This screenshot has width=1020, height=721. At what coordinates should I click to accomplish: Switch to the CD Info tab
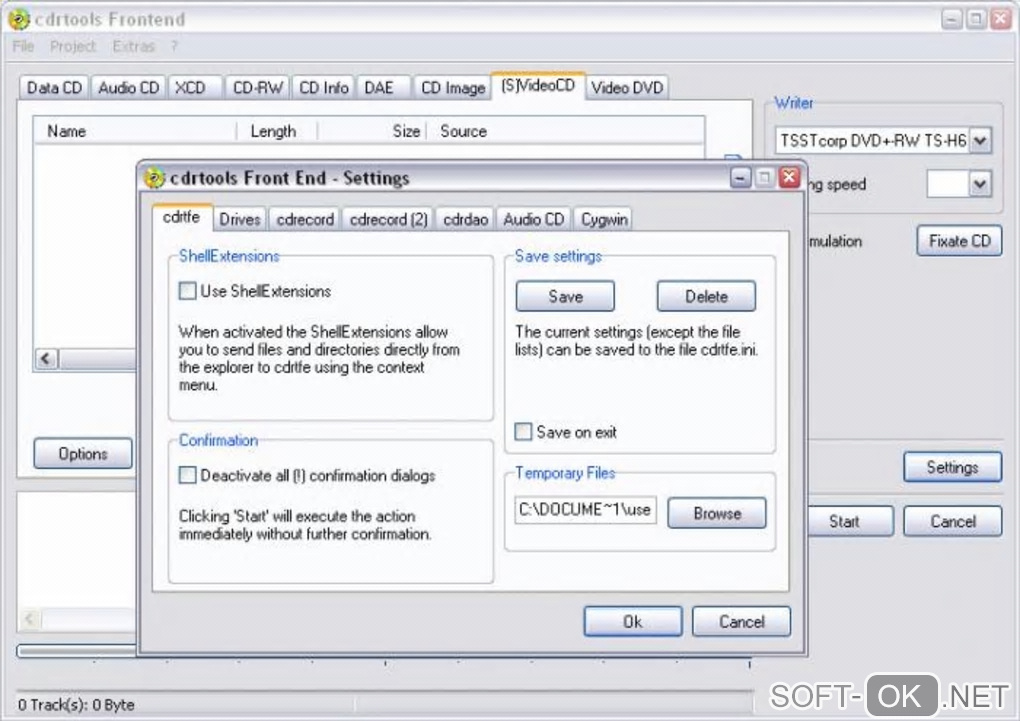pos(323,88)
